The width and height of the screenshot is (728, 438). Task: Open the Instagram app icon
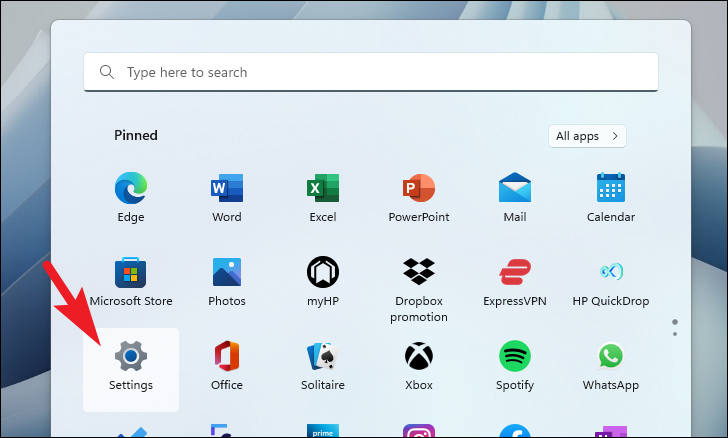tap(419, 431)
